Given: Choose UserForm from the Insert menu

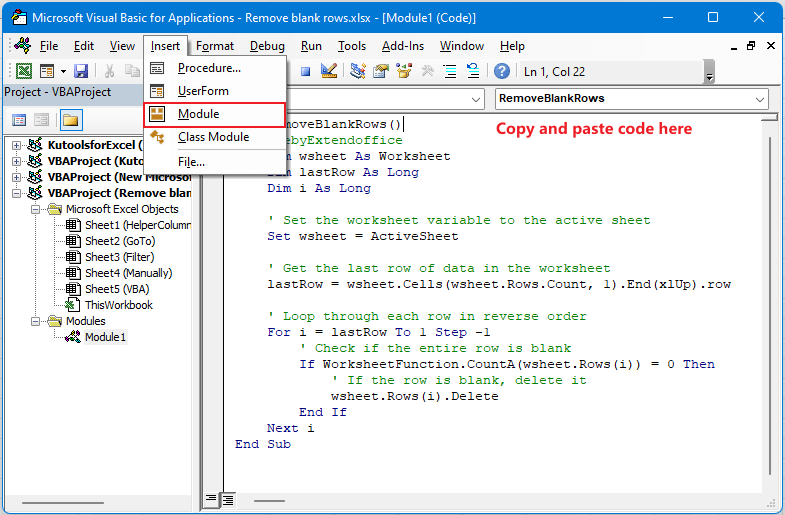Looking at the screenshot, I should pos(215,91).
